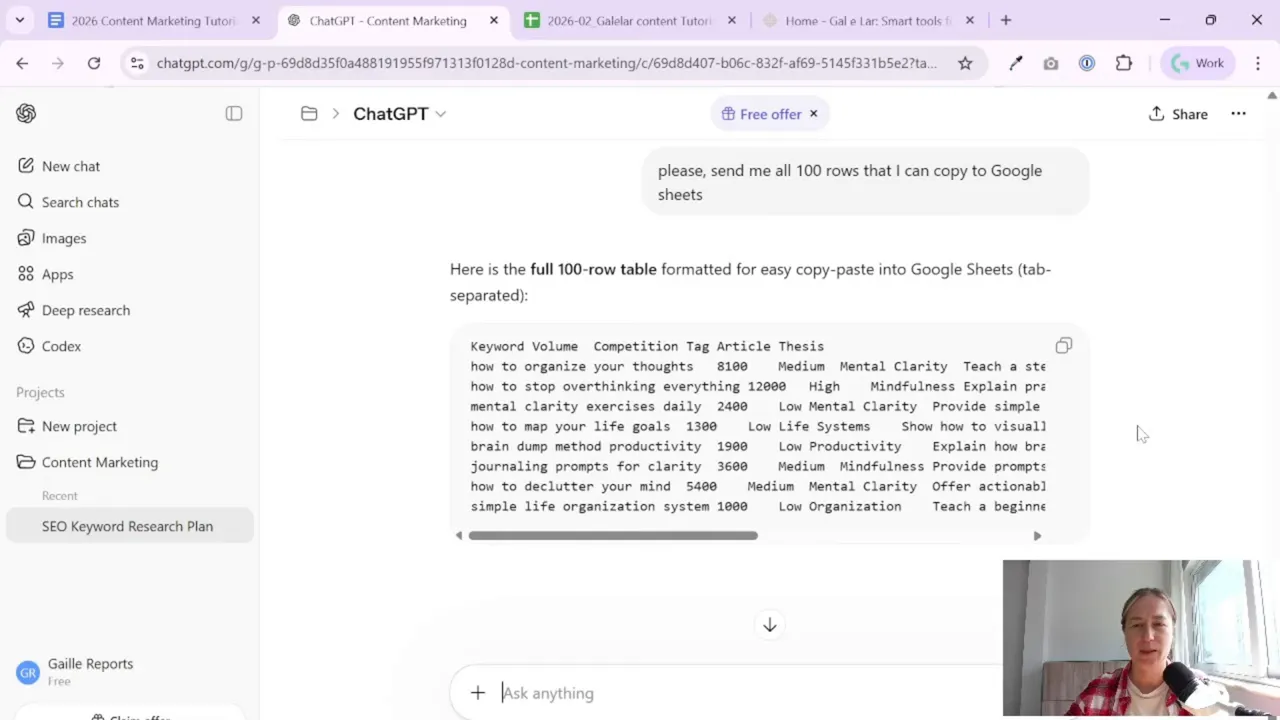The width and height of the screenshot is (1280, 720).
Task: Close the 2026 Content Marketing Tutorial tab
Action: (x=256, y=20)
